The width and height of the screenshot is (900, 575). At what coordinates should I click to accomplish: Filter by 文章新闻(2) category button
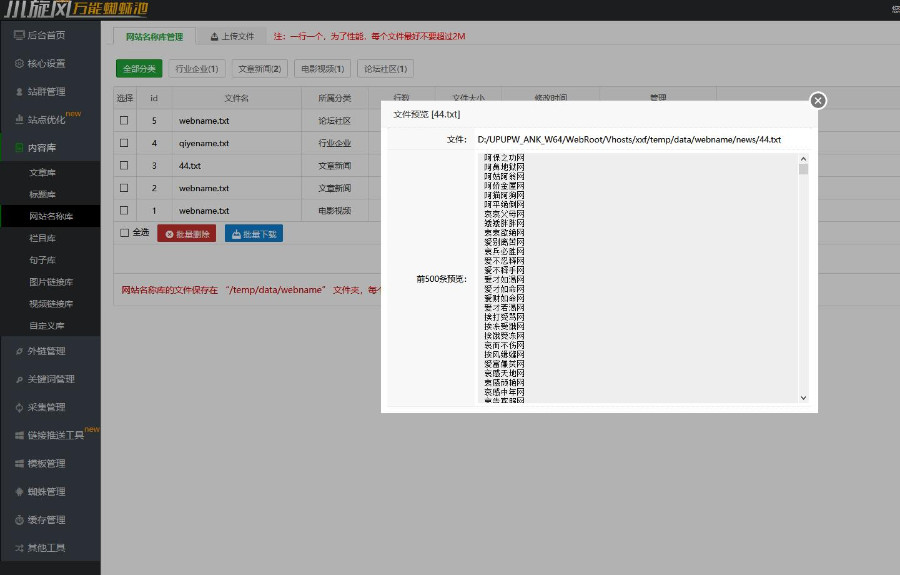(260, 69)
